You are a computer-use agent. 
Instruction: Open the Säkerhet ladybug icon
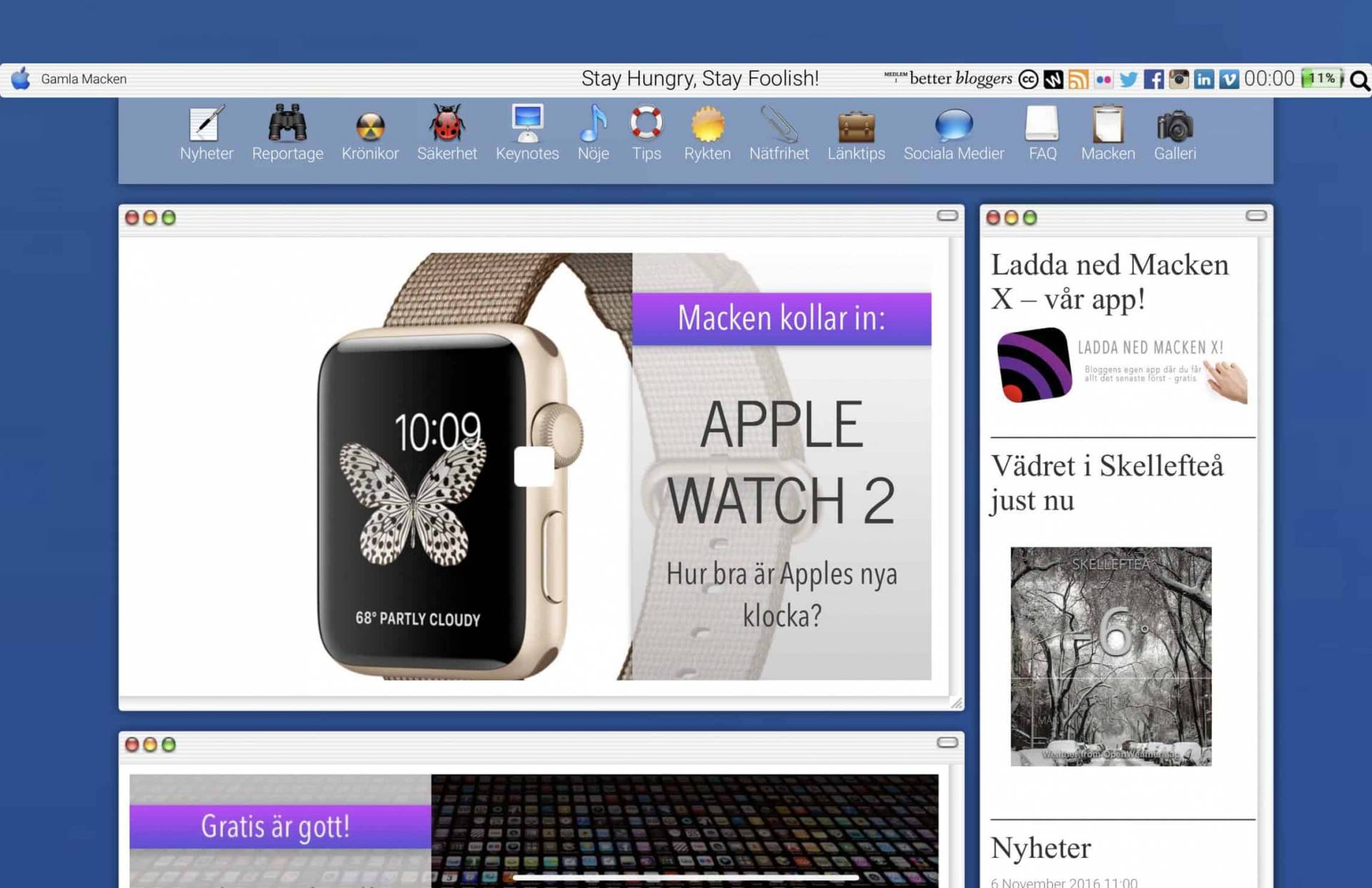447,123
